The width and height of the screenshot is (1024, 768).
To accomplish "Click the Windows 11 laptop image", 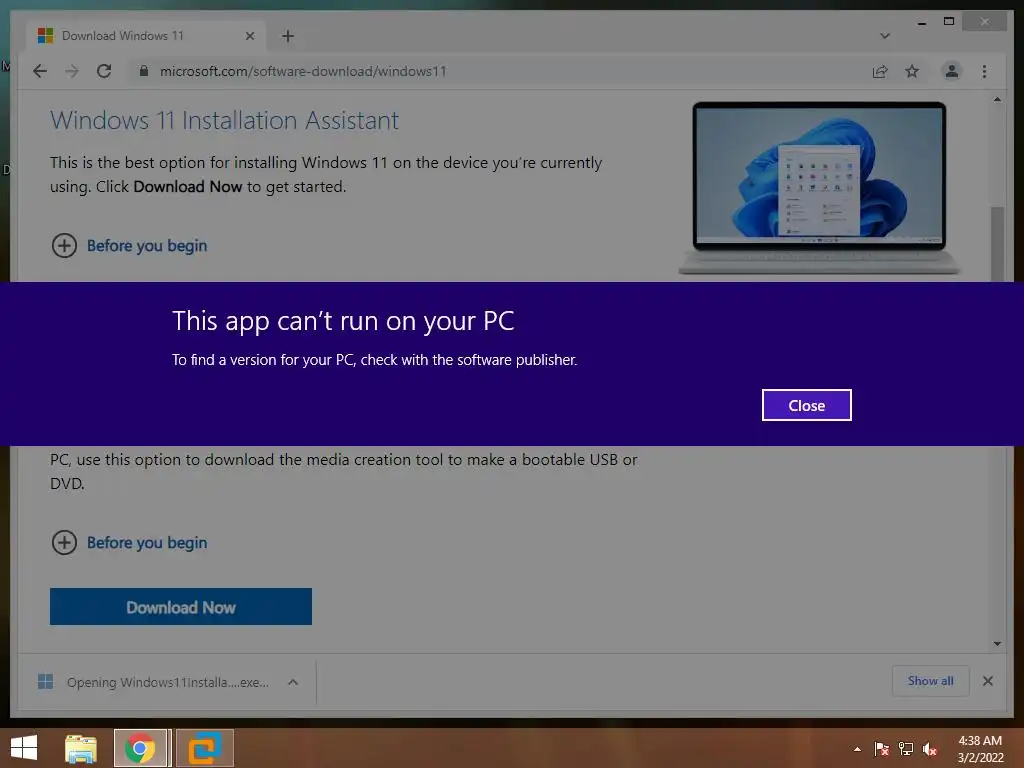I will pos(818,188).
